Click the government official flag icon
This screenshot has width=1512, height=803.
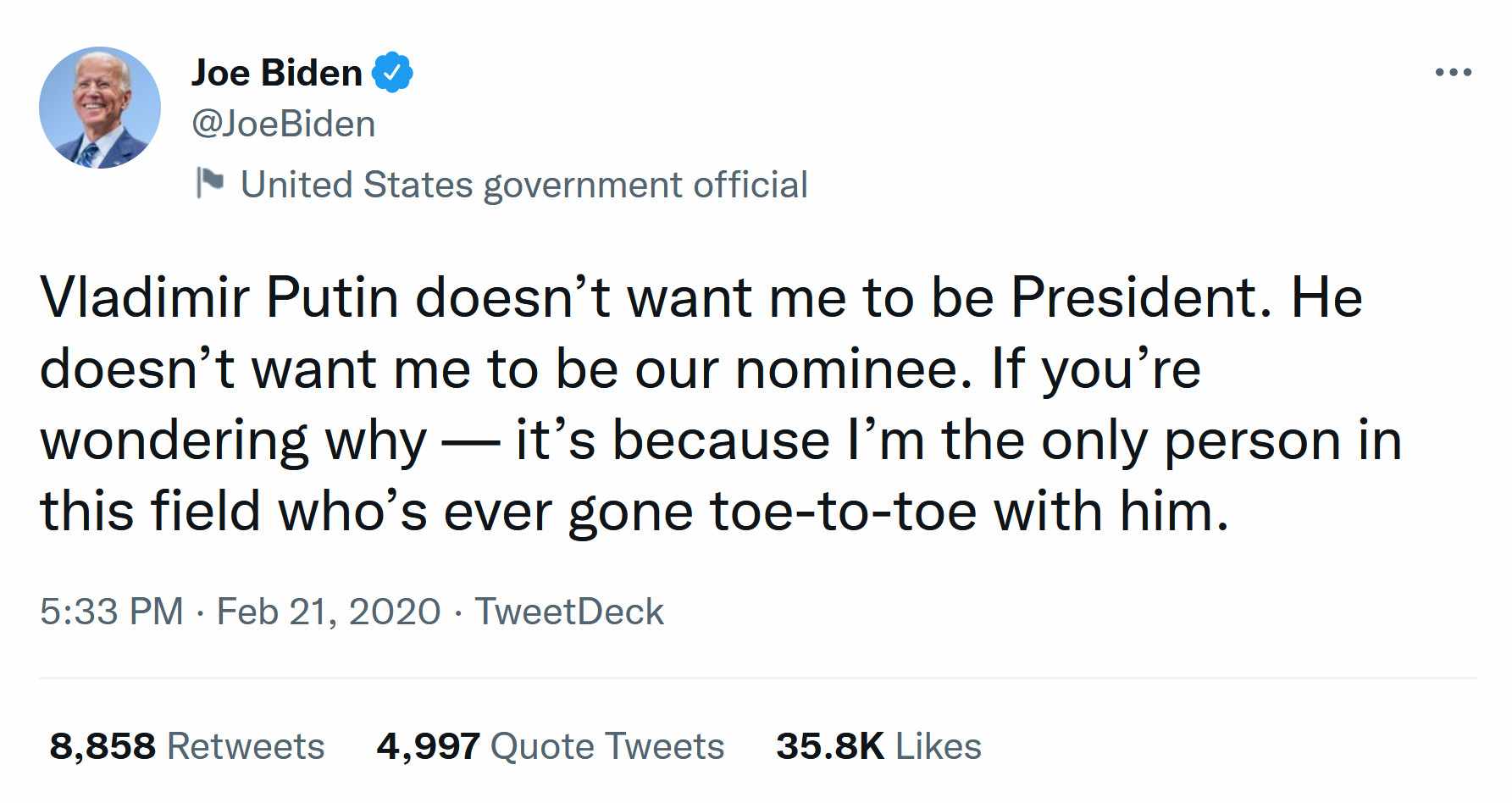[x=209, y=183]
